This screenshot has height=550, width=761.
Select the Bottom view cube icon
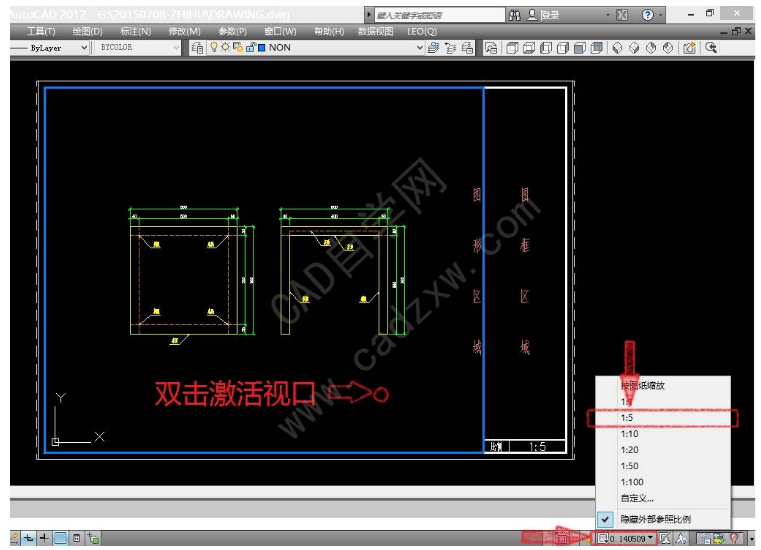[x=529, y=48]
